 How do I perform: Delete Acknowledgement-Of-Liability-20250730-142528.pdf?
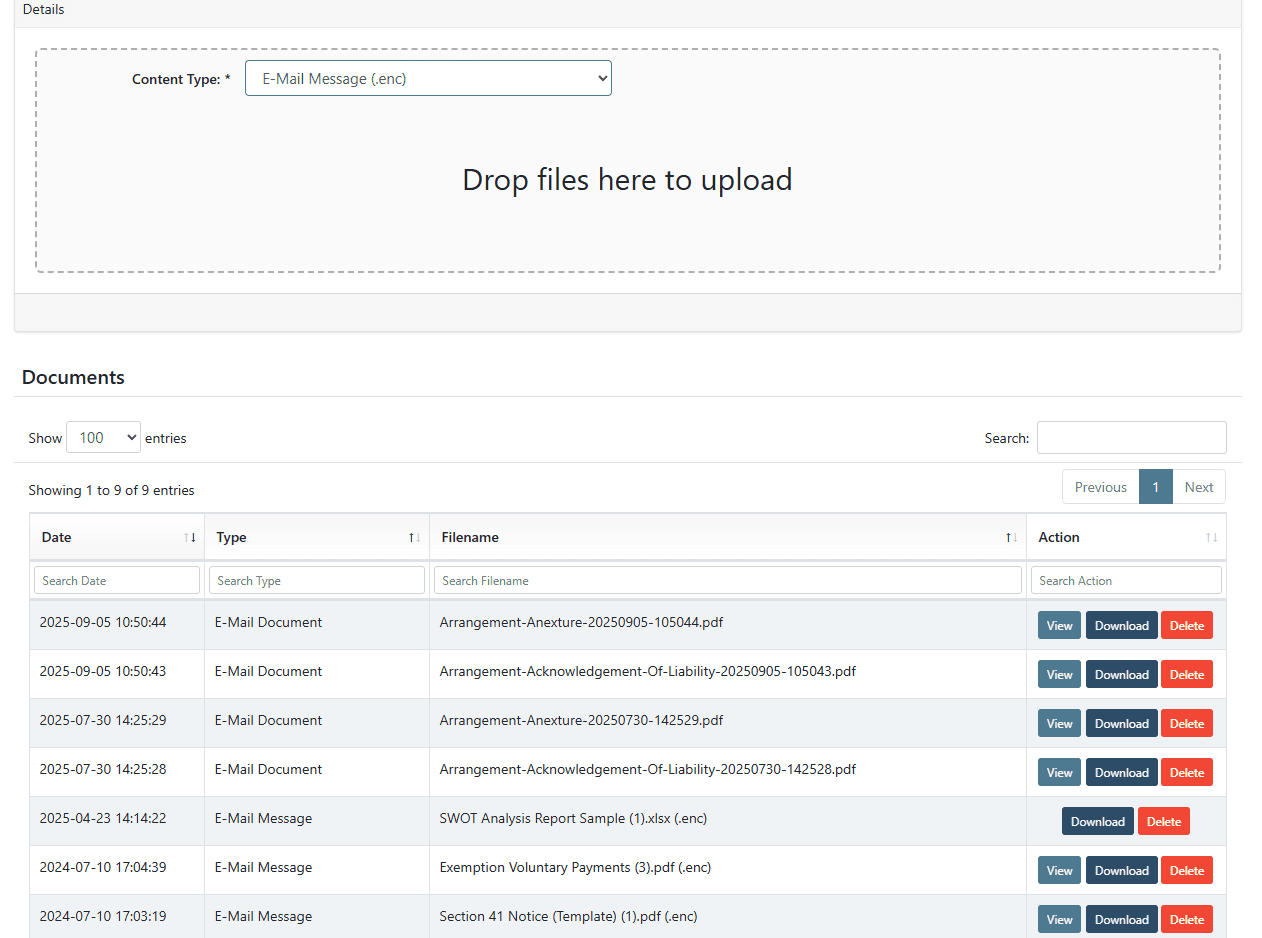1187,772
